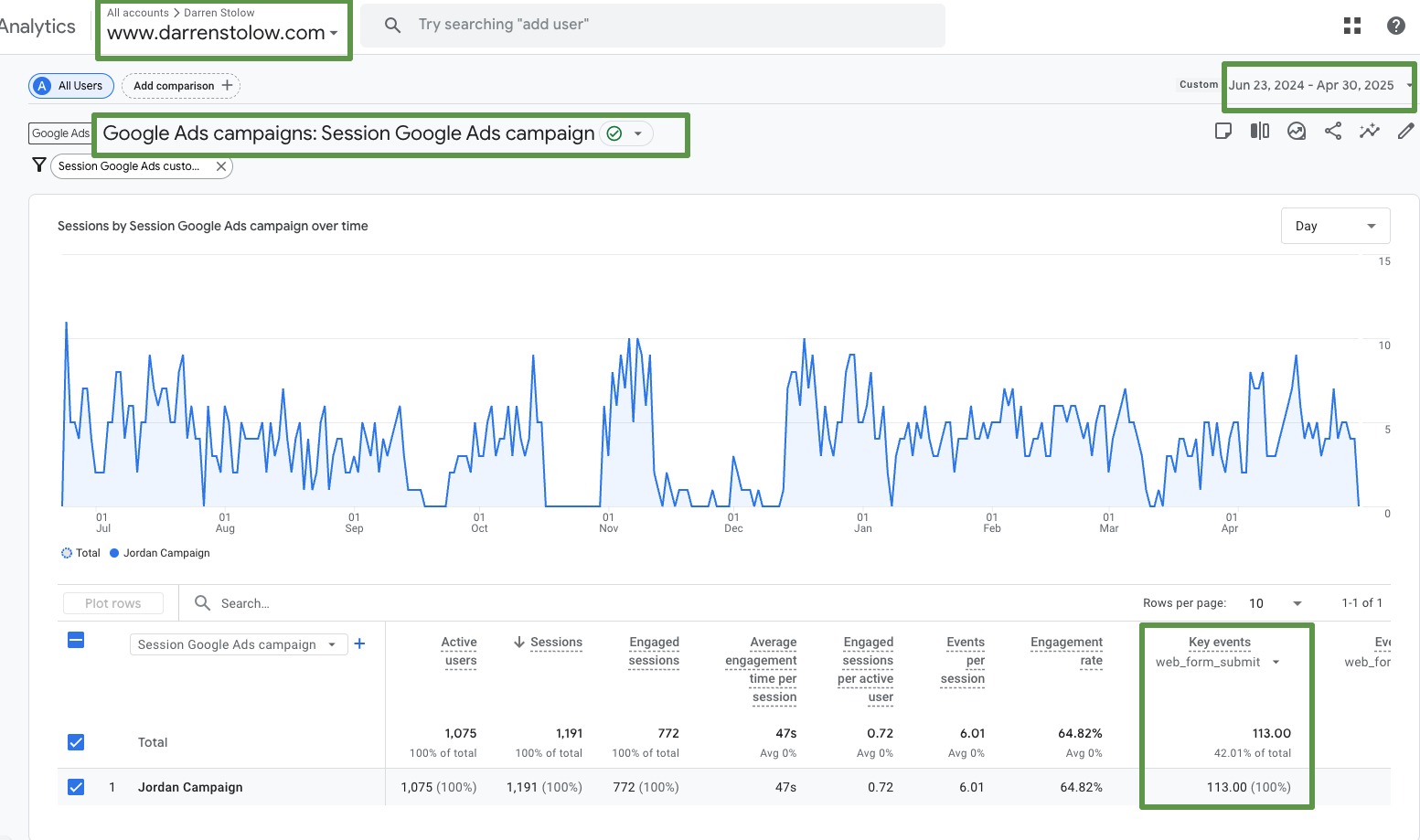Click the Darren Stolow breadcrumb
This screenshot has width=1420, height=840.
coord(219,13)
